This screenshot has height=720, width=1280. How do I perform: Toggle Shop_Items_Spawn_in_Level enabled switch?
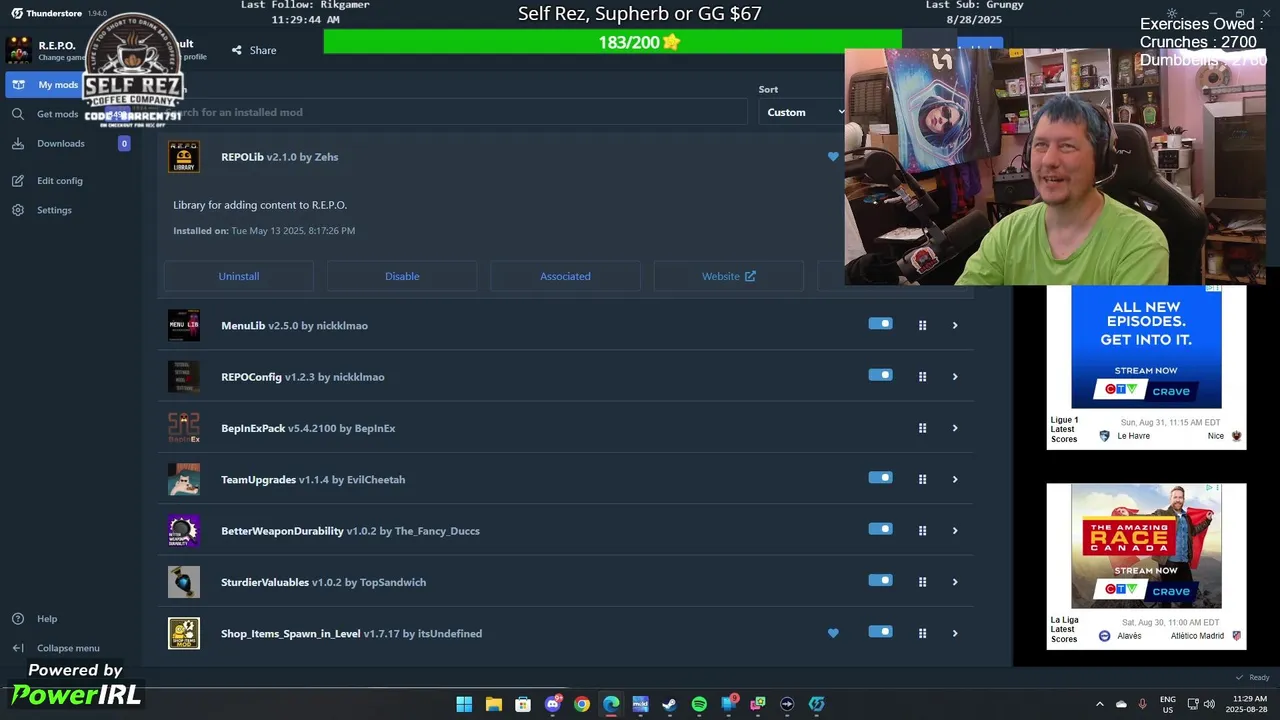880,632
